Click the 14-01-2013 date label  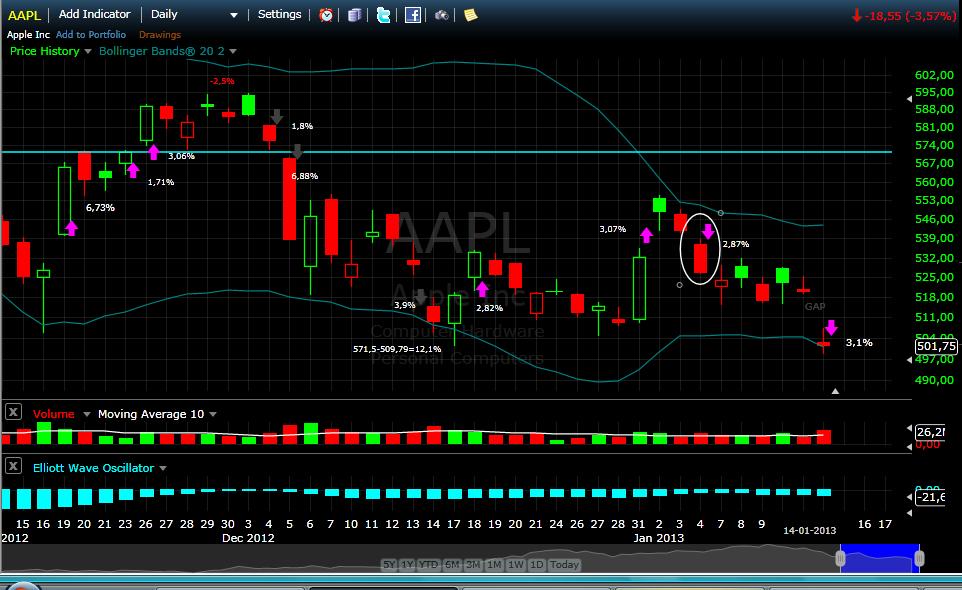809,531
